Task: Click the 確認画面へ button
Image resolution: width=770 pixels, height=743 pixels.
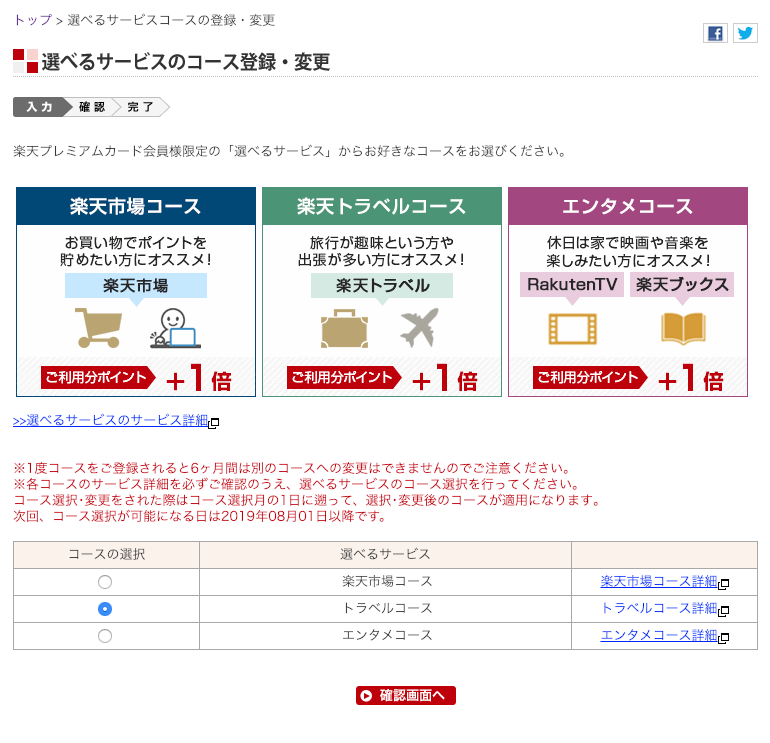Action: [x=406, y=695]
